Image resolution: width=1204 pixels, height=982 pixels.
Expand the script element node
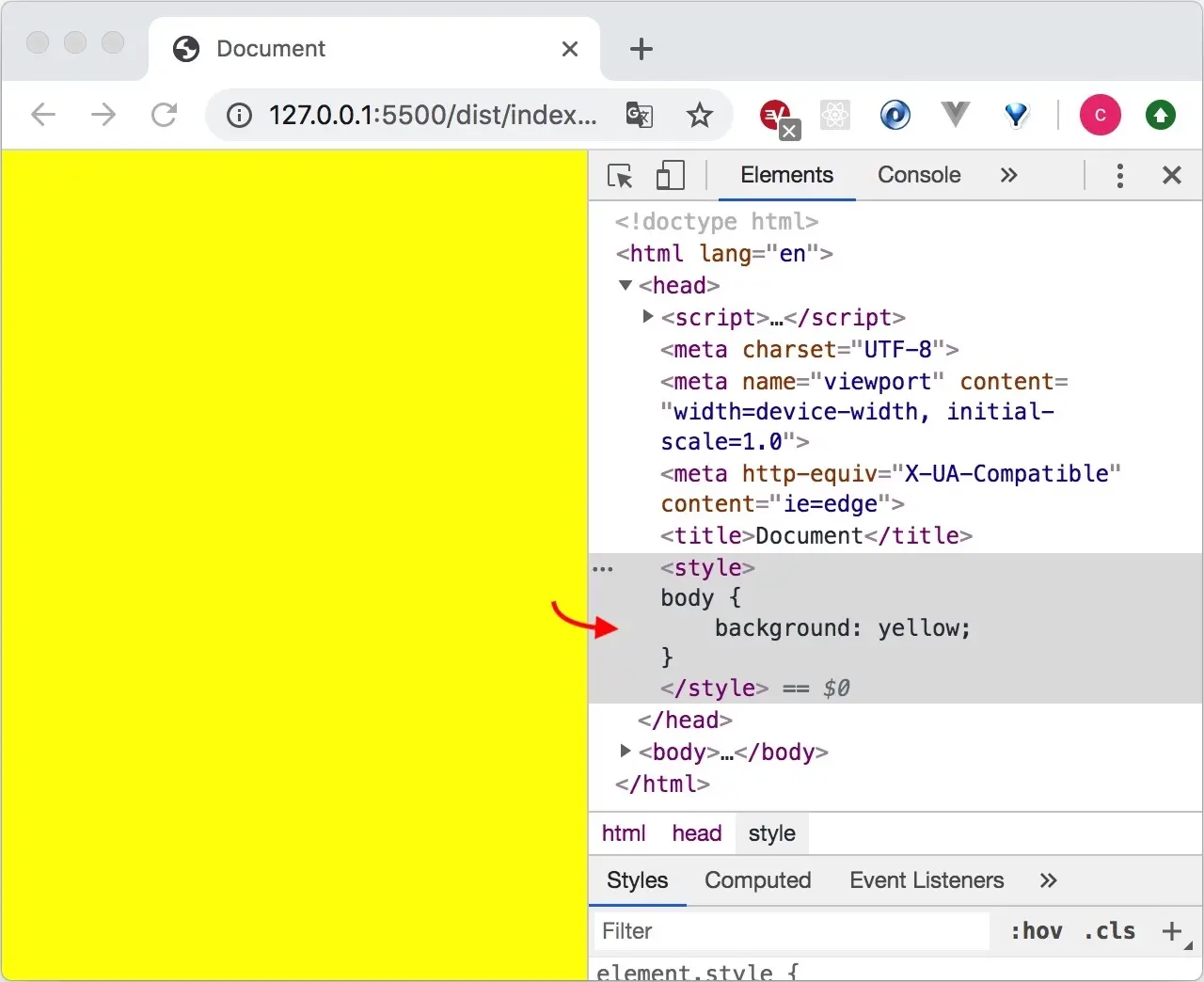[646, 317]
